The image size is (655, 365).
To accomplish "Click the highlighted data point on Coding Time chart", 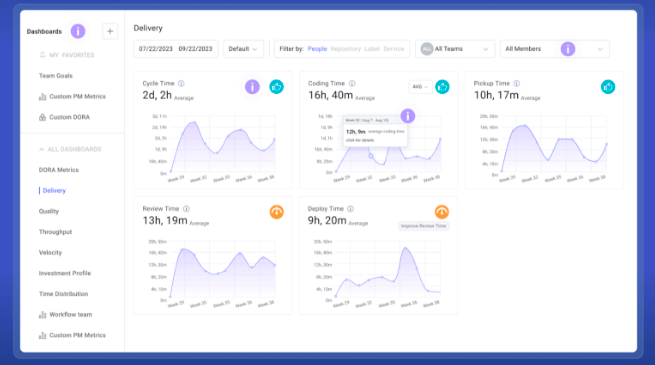I will pos(371,156).
